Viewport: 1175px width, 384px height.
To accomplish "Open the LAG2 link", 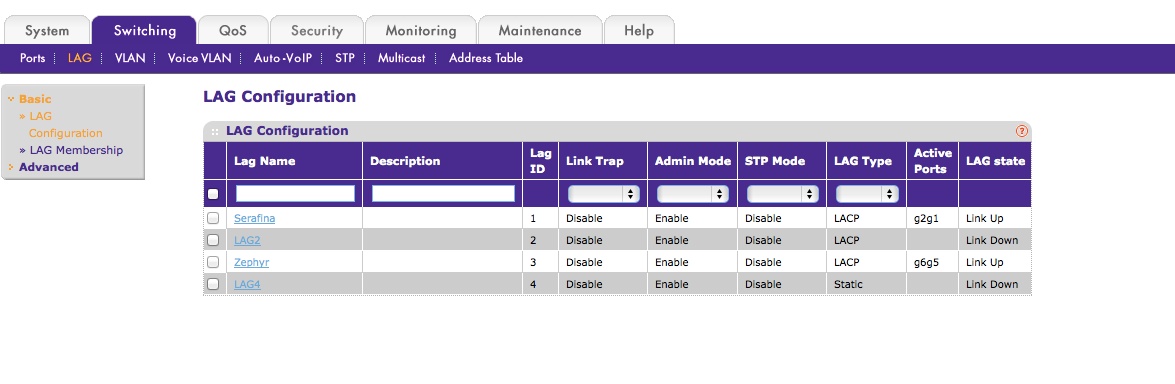I will click(x=247, y=240).
